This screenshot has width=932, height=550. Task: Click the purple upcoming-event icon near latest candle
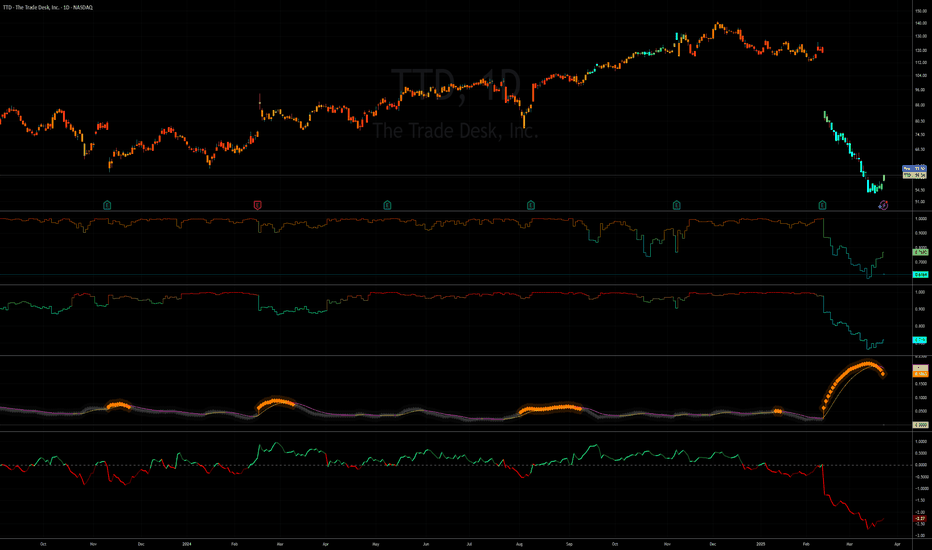[x=884, y=205]
